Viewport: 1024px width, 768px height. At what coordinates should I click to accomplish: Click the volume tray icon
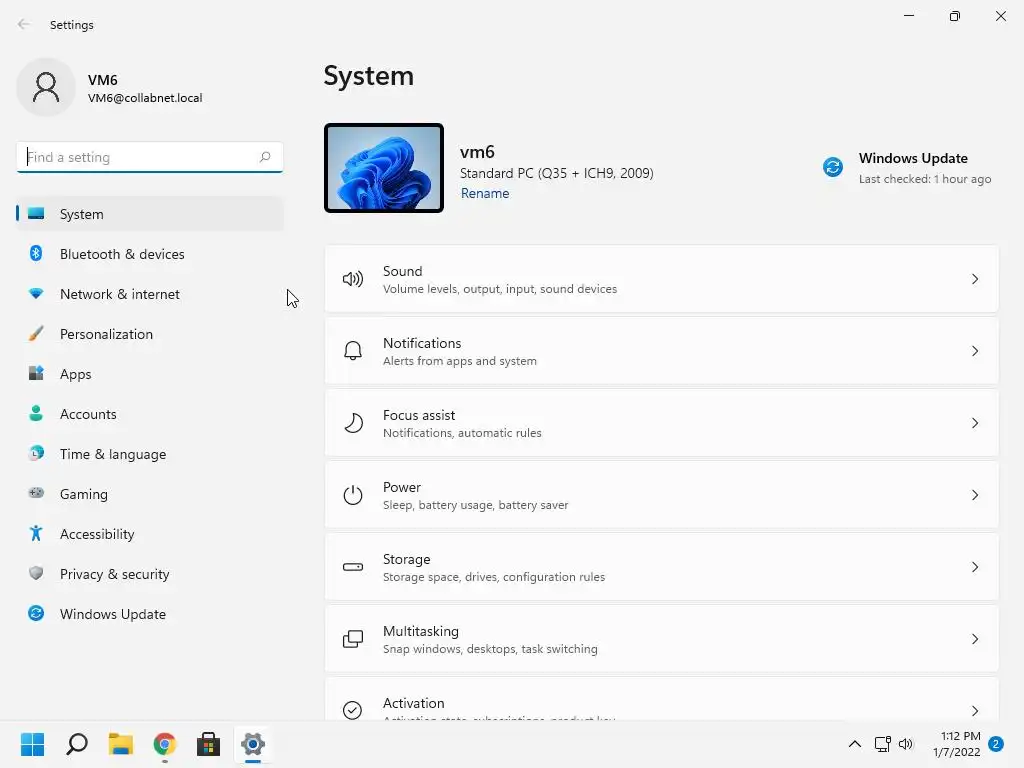pos(906,744)
